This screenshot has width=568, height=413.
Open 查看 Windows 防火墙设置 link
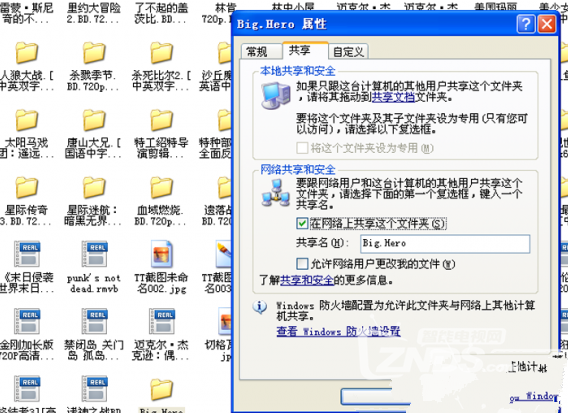(x=338, y=331)
